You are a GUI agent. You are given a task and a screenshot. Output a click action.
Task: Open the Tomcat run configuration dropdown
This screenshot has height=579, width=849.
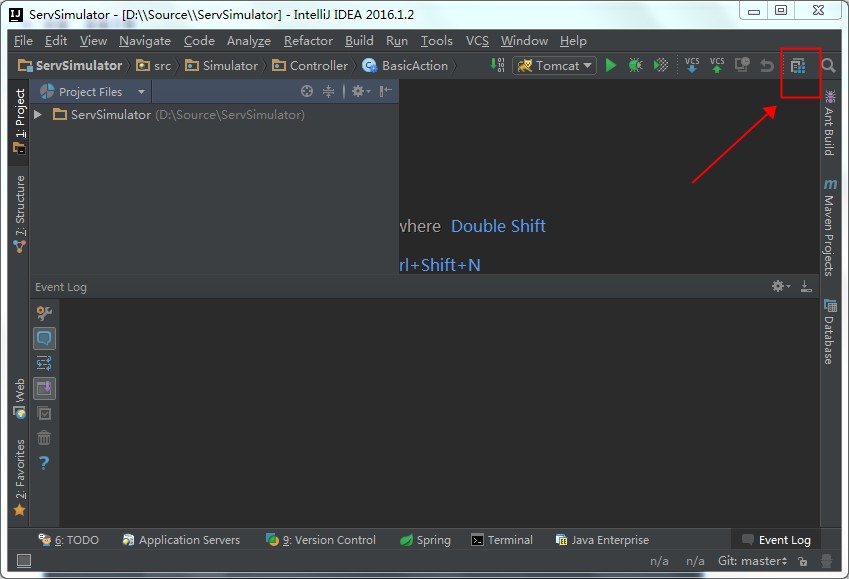[554, 66]
